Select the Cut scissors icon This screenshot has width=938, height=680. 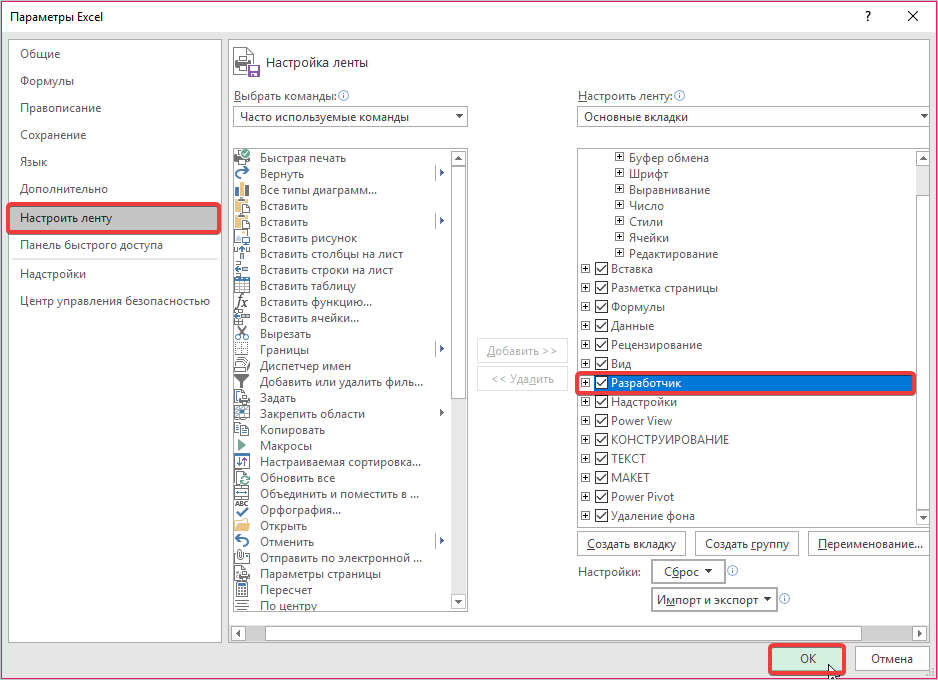point(242,334)
